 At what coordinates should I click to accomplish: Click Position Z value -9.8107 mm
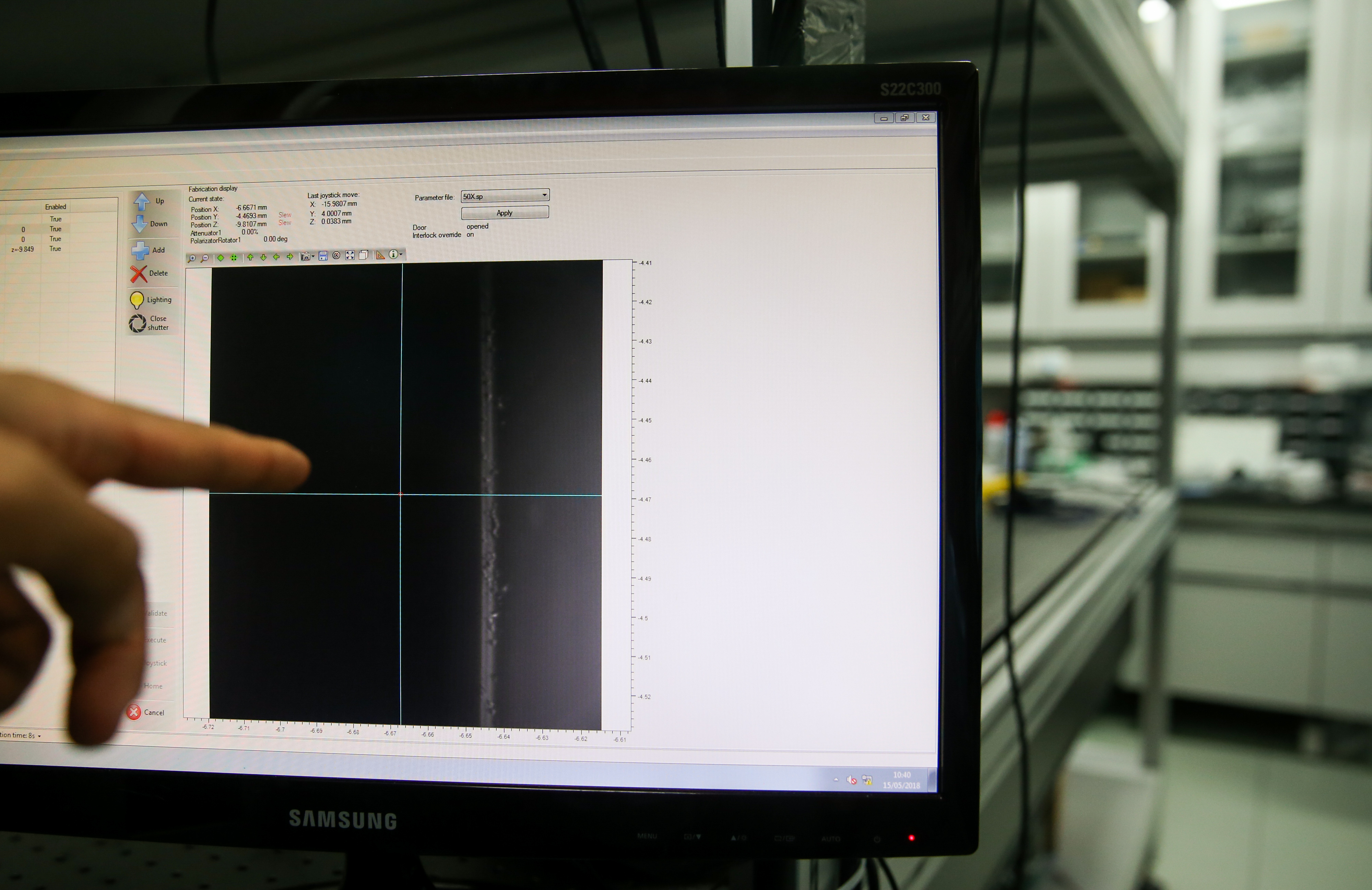click(251, 224)
